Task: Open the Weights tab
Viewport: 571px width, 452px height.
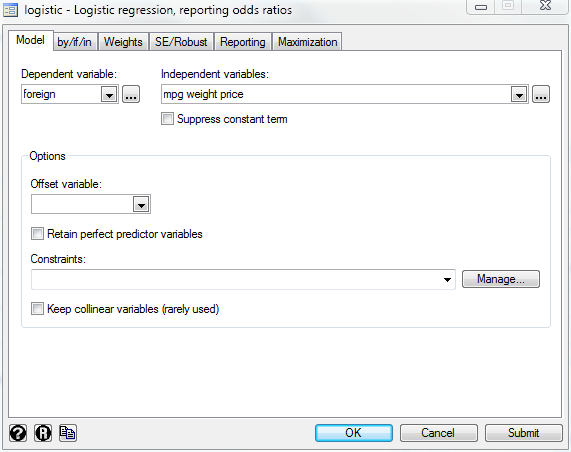Action: click(x=123, y=42)
